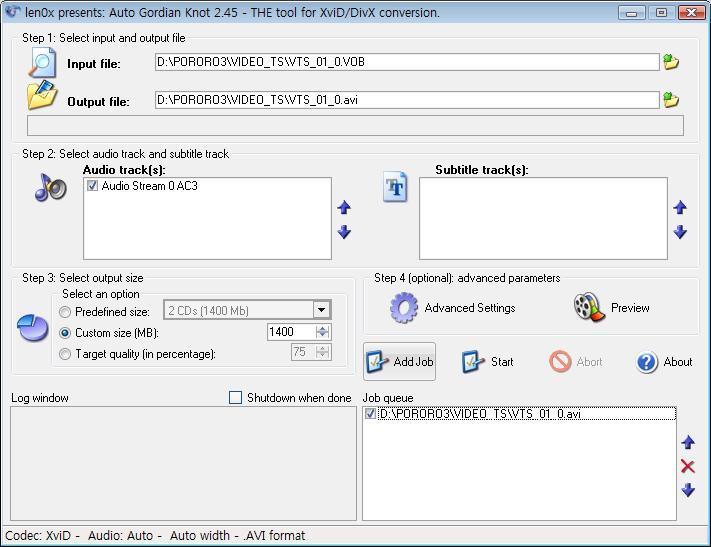Click the target quality 75 value field
711x547 pixels.
coord(303,352)
